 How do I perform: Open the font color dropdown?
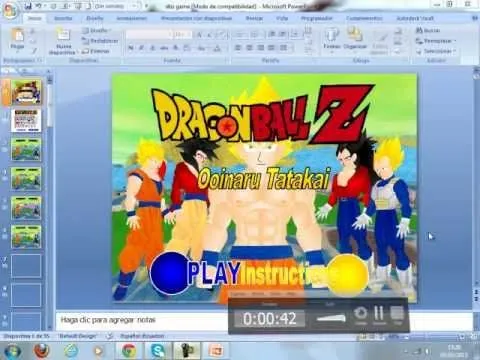[218, 48]
